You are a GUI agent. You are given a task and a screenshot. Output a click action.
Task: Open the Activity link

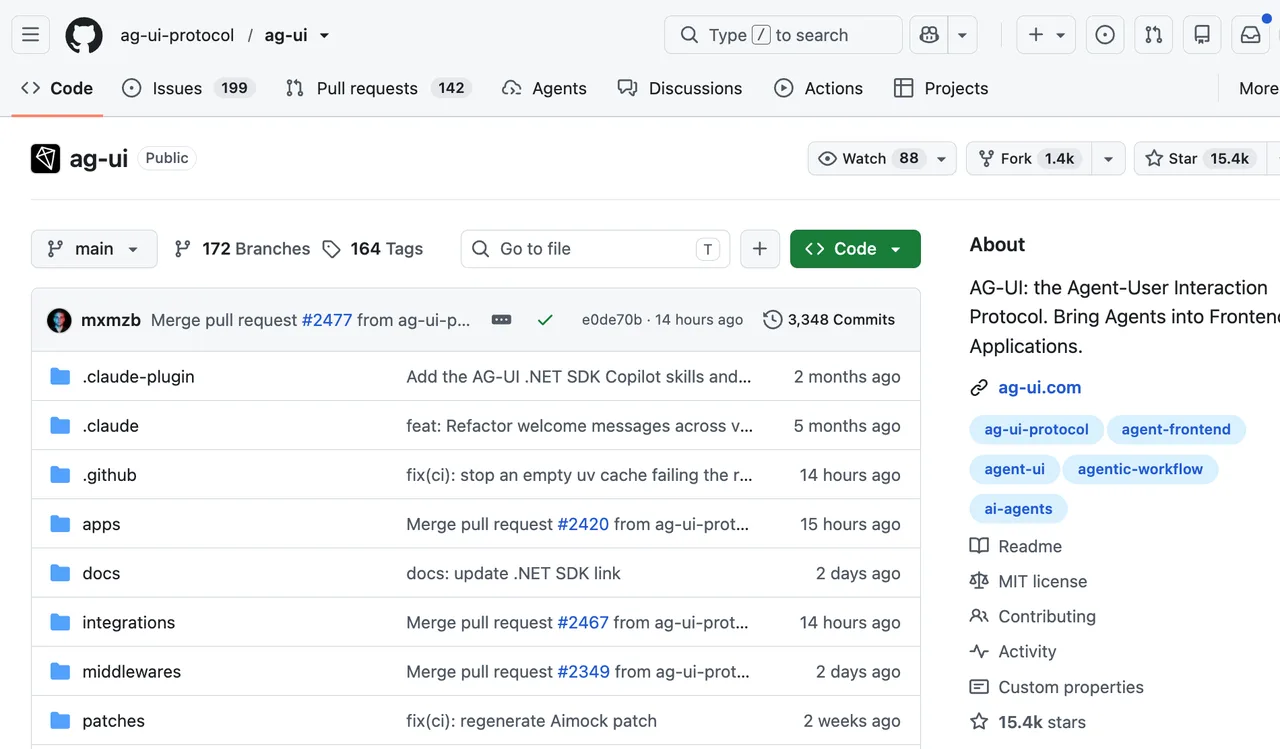1013,651
